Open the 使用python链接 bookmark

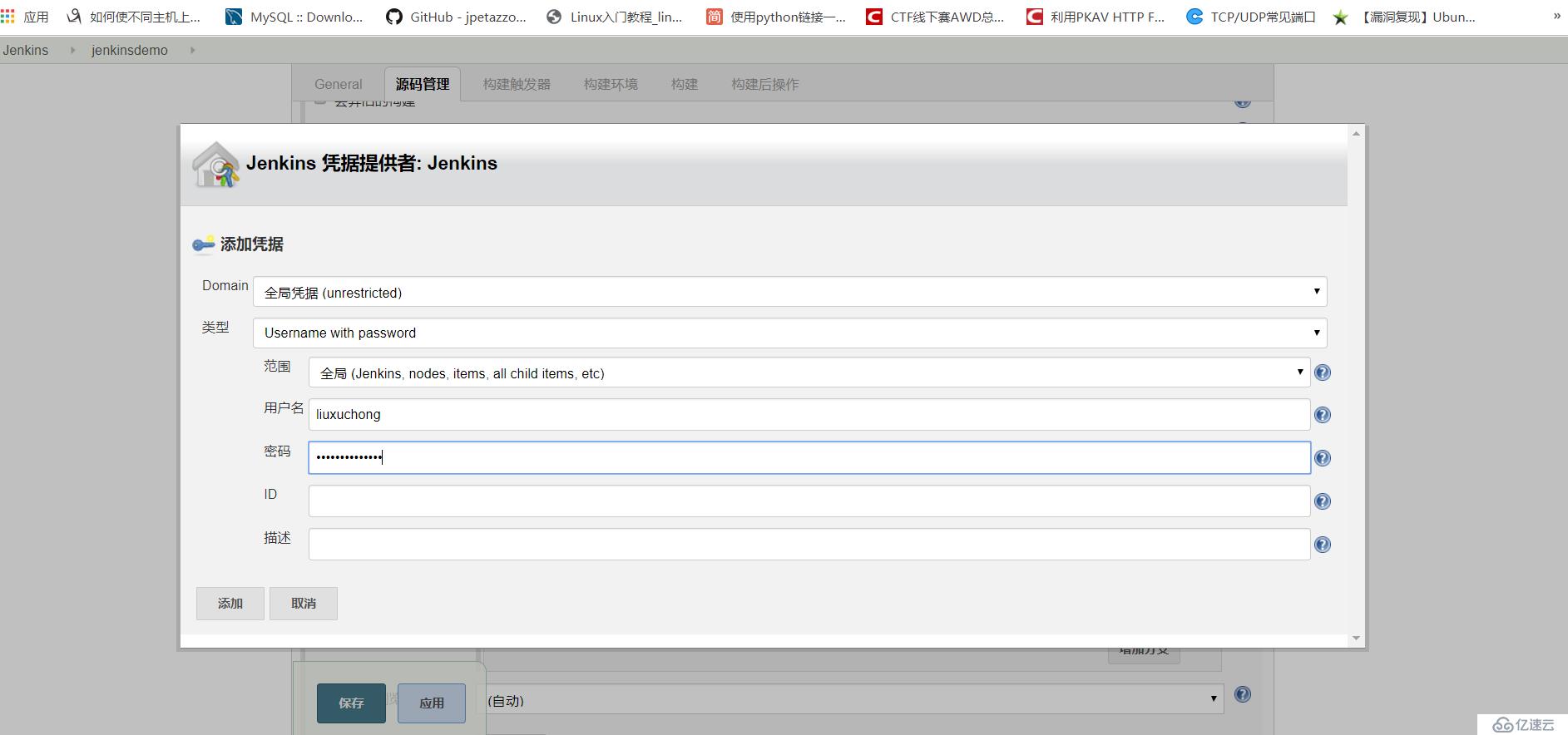[x=776, y=17]
